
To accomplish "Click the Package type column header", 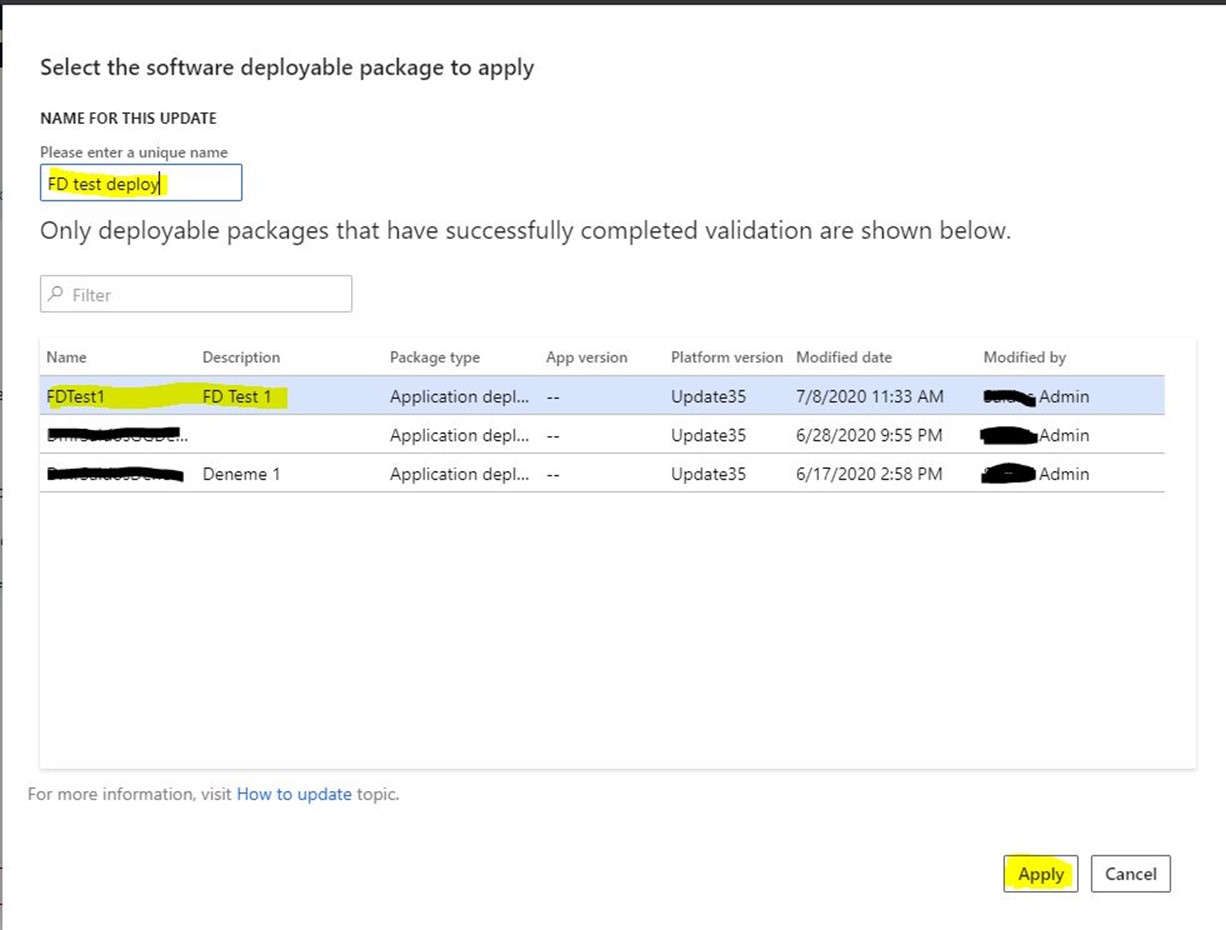I will [435, 357].
